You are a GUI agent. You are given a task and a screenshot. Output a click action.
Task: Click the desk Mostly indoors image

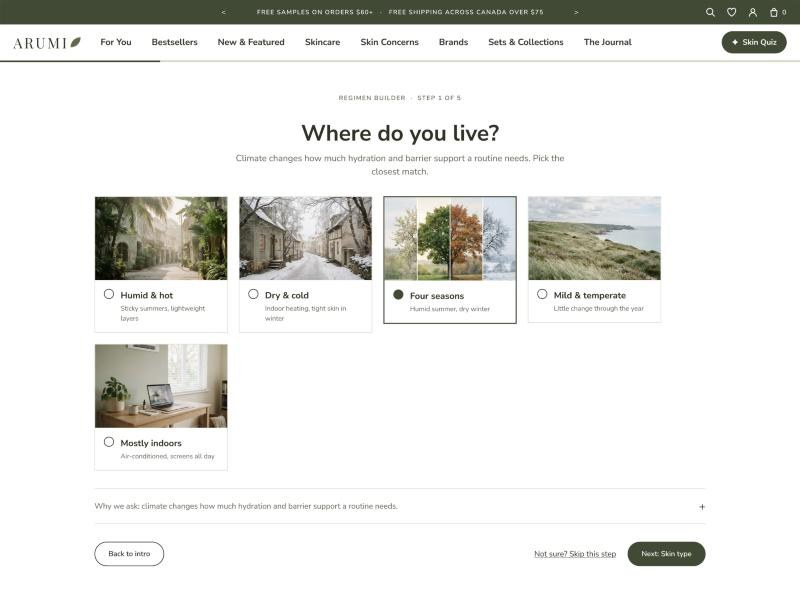(161, 386)
